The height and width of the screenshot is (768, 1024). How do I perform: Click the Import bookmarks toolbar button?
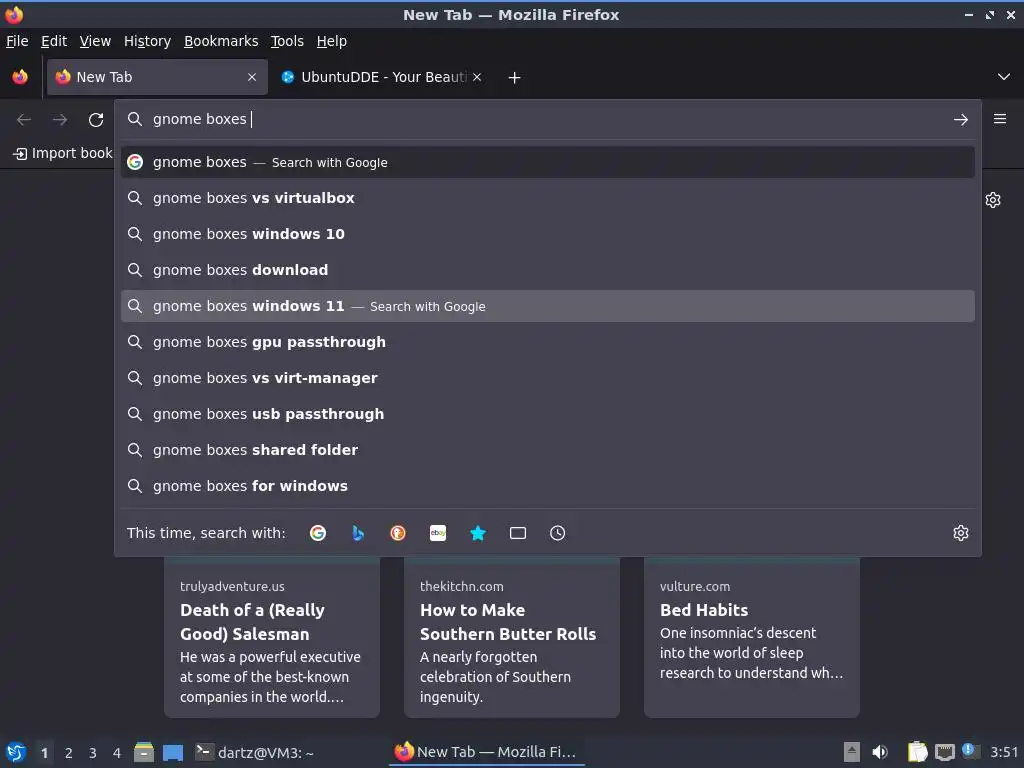pyautogui.click(x=63, y=153)
